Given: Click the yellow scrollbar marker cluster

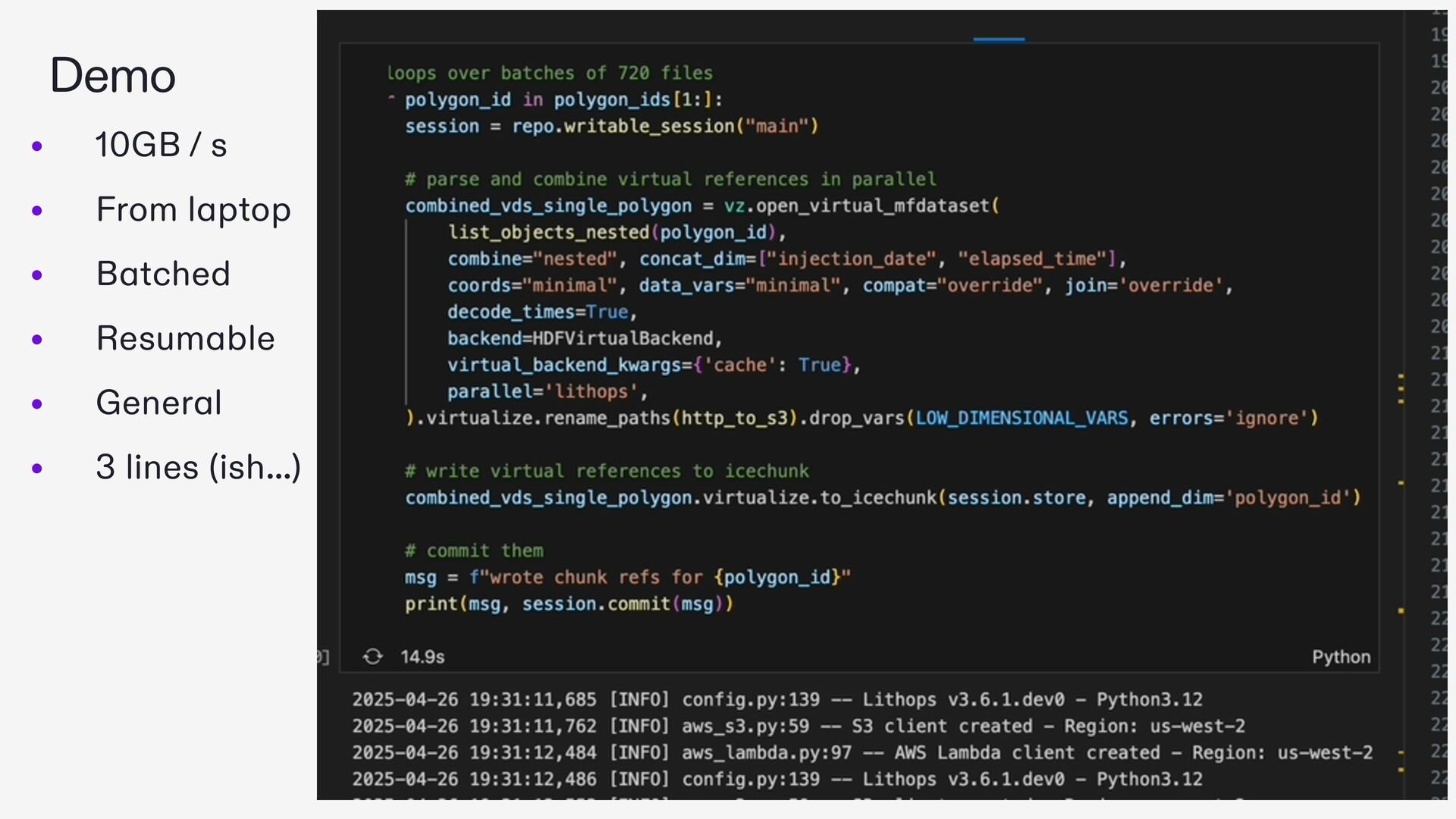Looking at the screenshot, I should coord(1401,388).
